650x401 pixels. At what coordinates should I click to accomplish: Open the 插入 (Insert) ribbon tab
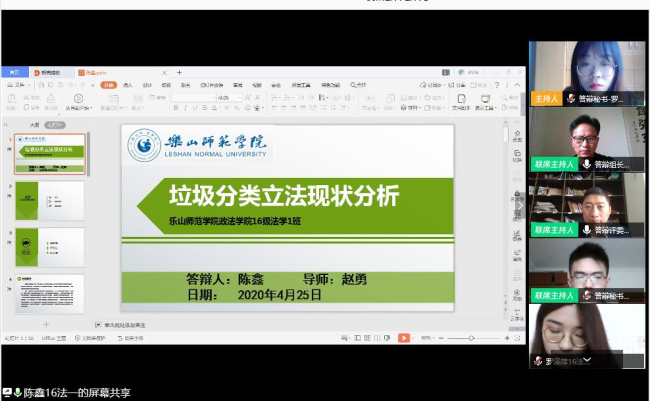(x=128, y=85)
